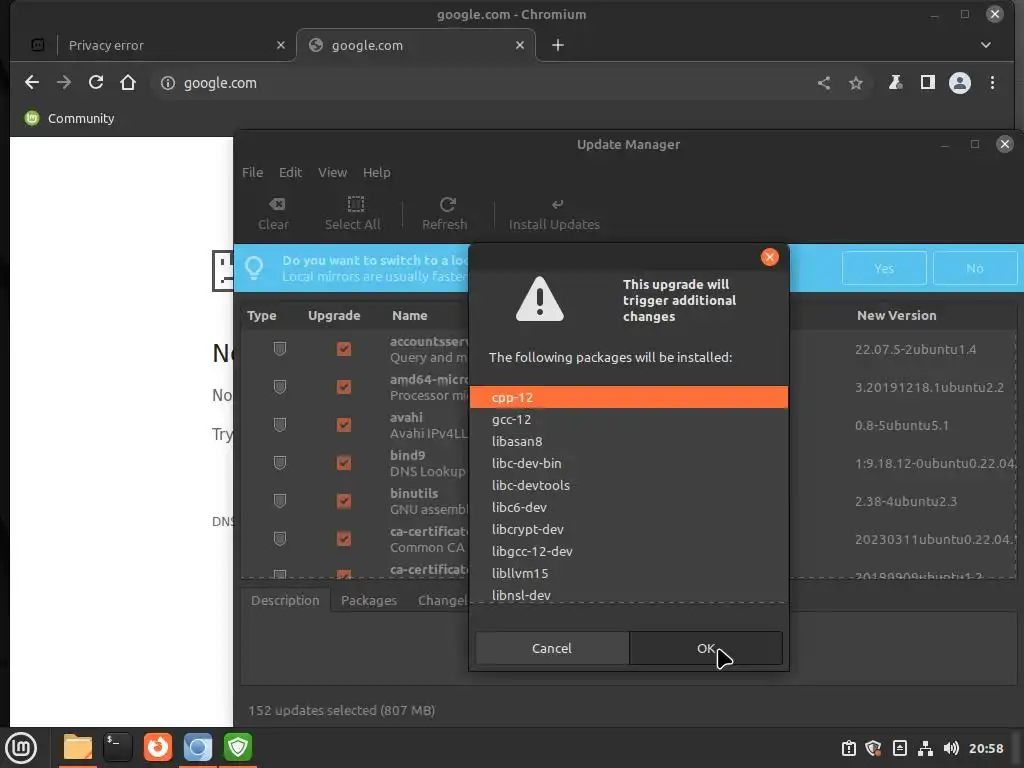Close the Privacy error Chromium tab
The height and width of the screenshot is (768, 1024).
(x=281, y=45)
